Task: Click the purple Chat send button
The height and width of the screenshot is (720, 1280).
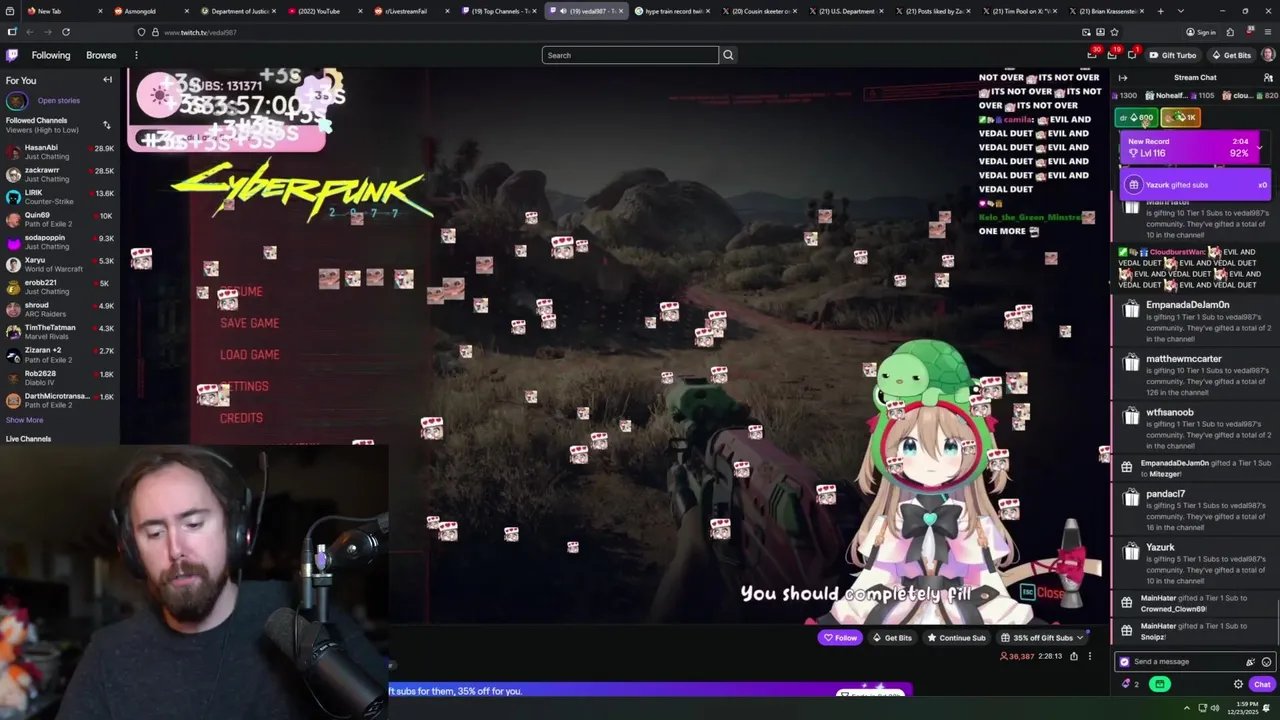Action: [1262, 685]
